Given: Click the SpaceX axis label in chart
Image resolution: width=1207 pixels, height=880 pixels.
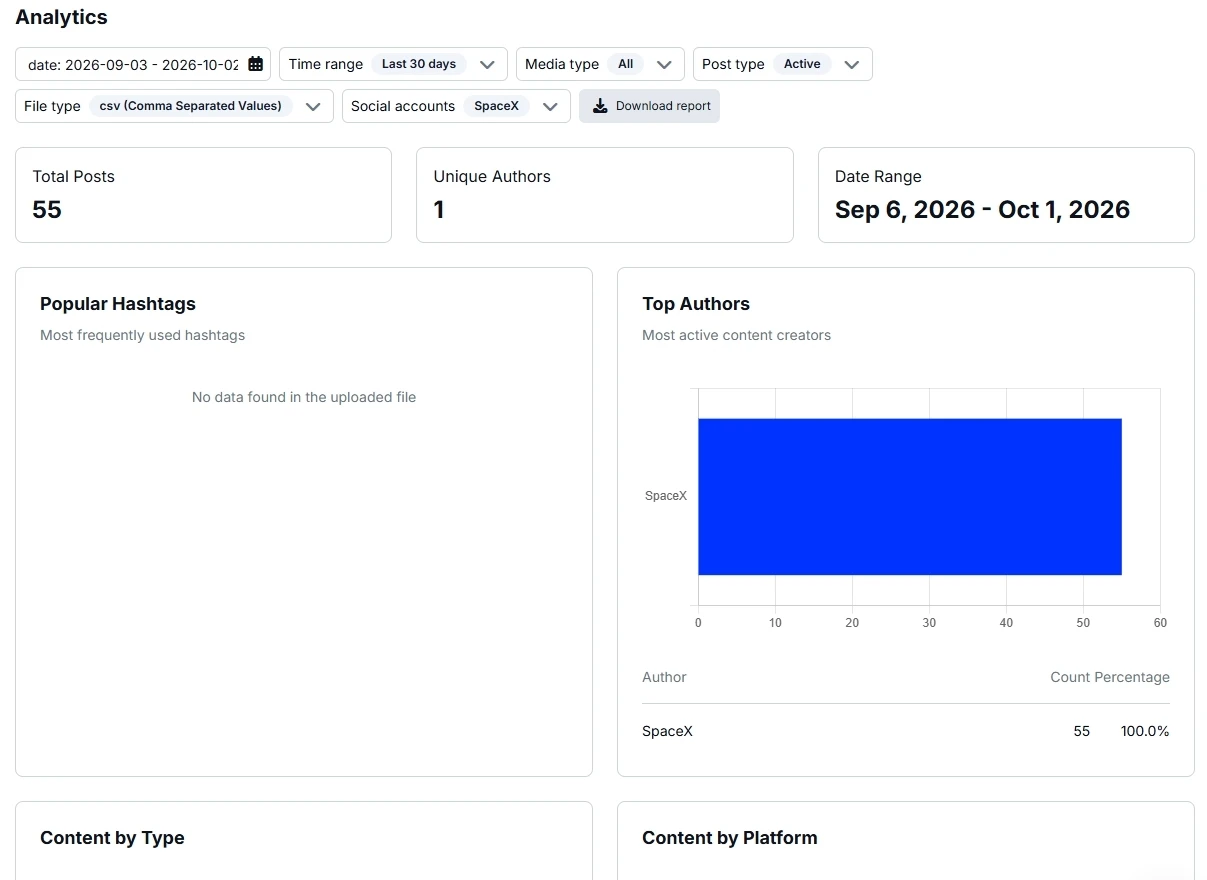Looking at the screenshot, I should [666, 496].
